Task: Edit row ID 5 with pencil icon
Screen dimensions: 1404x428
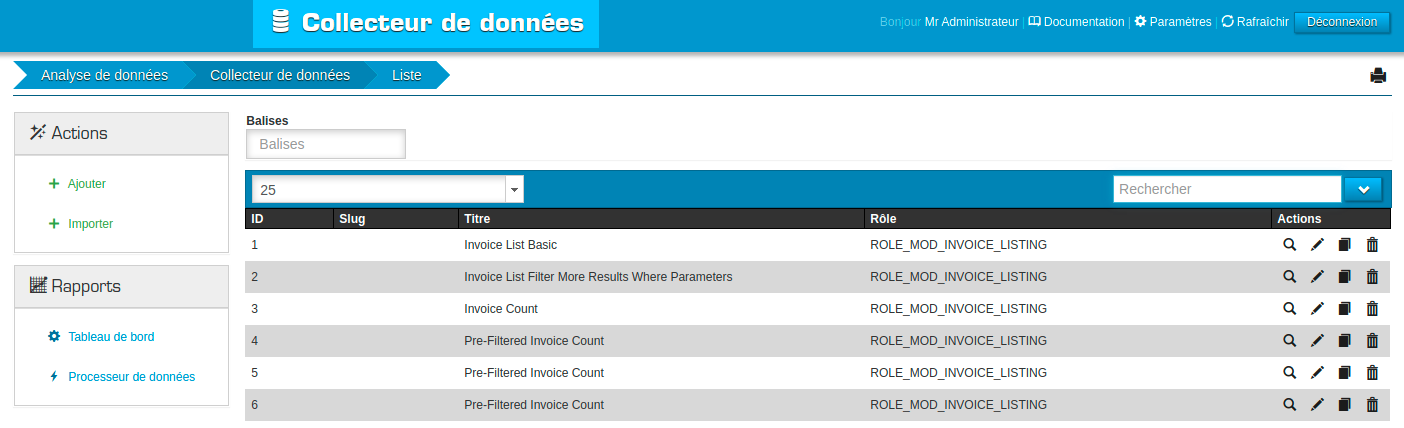Action: (x=1317, y=373)
